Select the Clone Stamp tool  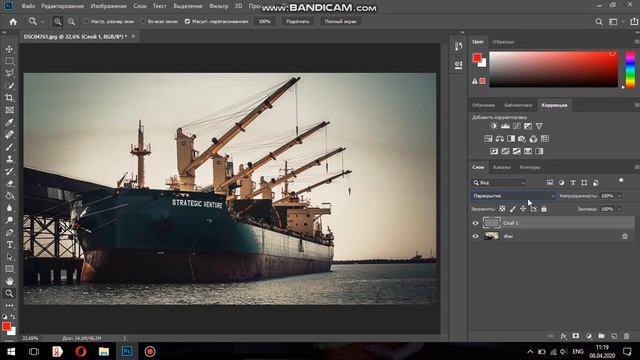click(9, 159)
